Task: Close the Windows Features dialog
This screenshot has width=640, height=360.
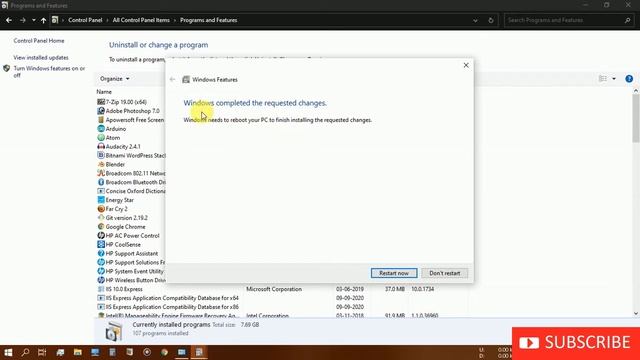Action: [466, 65]
